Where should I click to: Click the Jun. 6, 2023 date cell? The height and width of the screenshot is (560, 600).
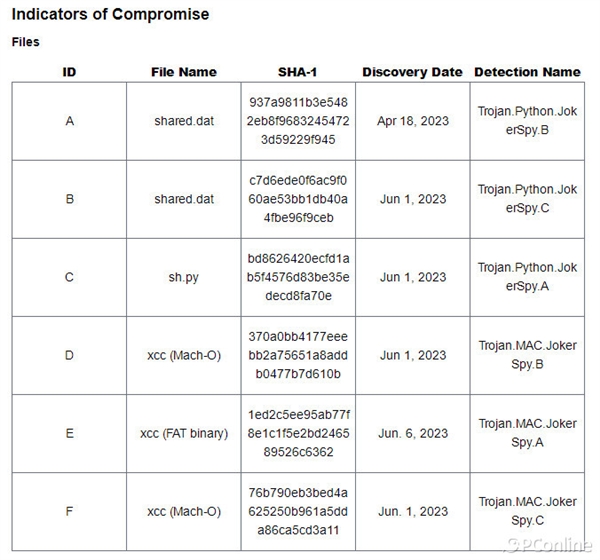pos(413,433)
